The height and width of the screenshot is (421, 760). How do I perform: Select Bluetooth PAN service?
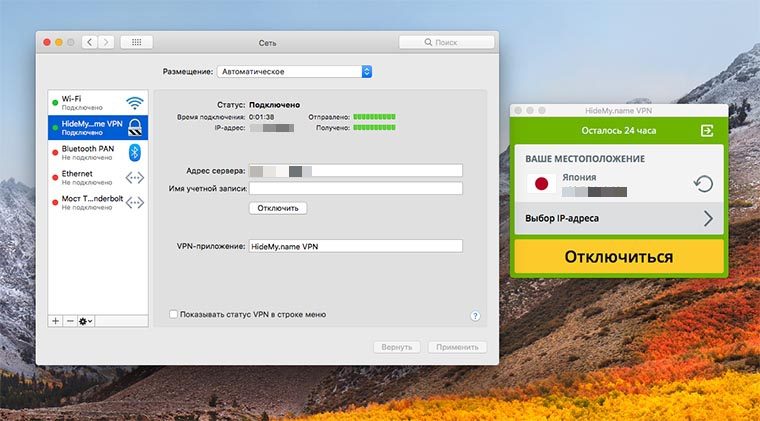98,153
